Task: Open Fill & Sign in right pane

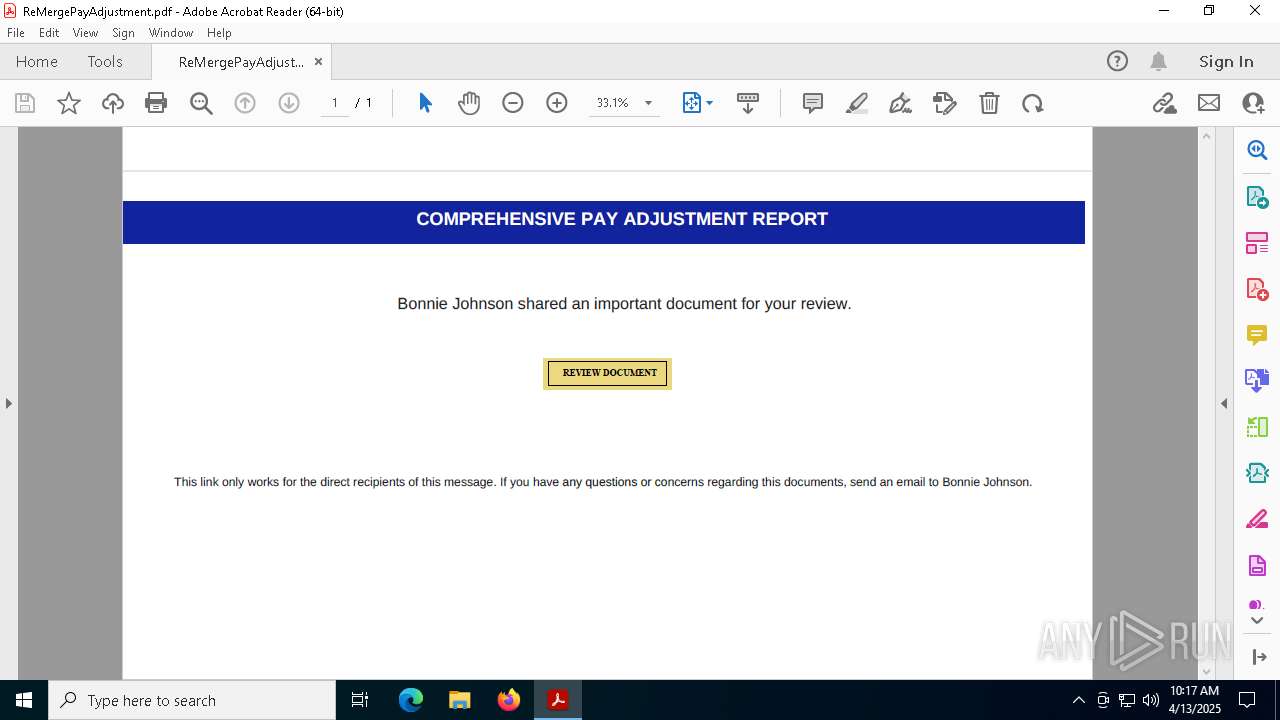Action: 1257,519
